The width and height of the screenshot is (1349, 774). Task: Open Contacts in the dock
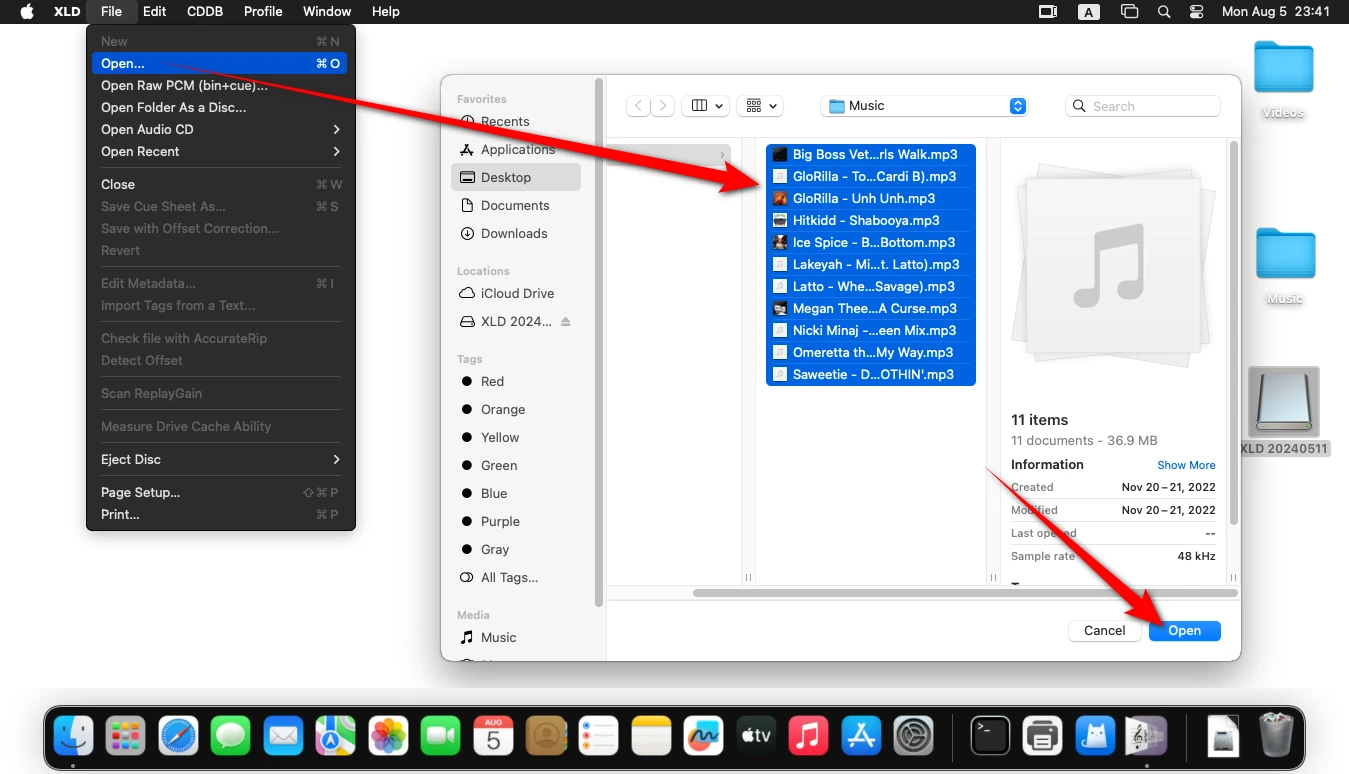tap(546, 737)
